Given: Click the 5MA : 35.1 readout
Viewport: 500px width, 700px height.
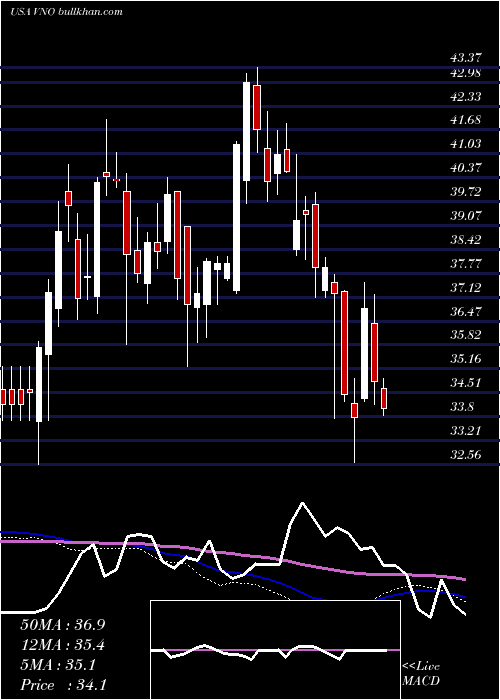Looking at the screenshot, I should pyautogui.click(x=58, y=665).
